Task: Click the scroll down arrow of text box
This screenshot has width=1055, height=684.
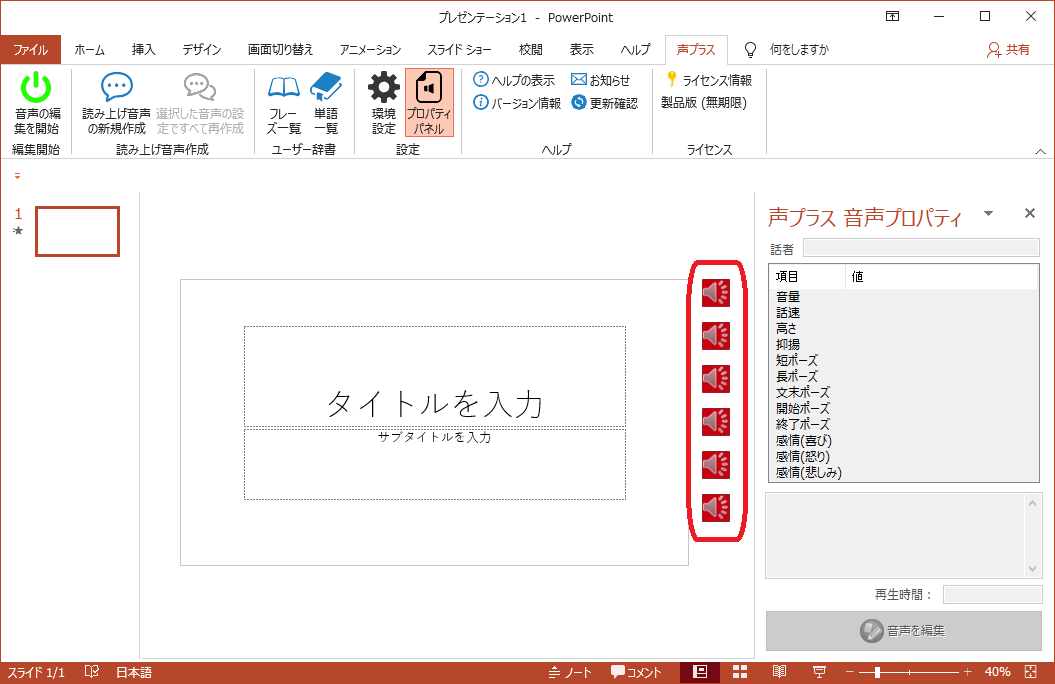Action: tap(1032, 569)
